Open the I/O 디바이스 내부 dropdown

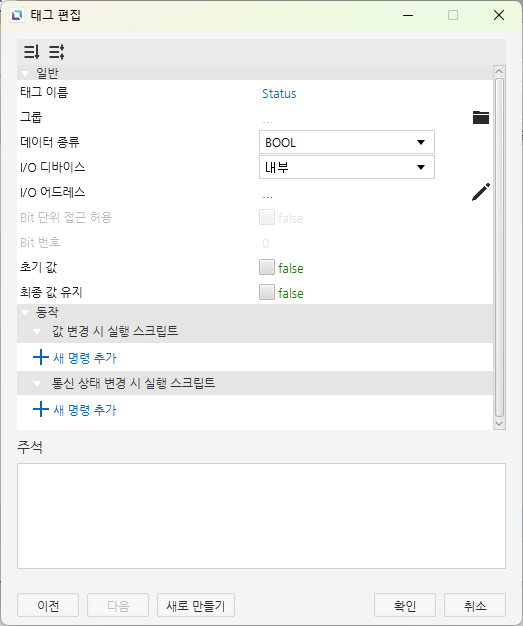347,167
